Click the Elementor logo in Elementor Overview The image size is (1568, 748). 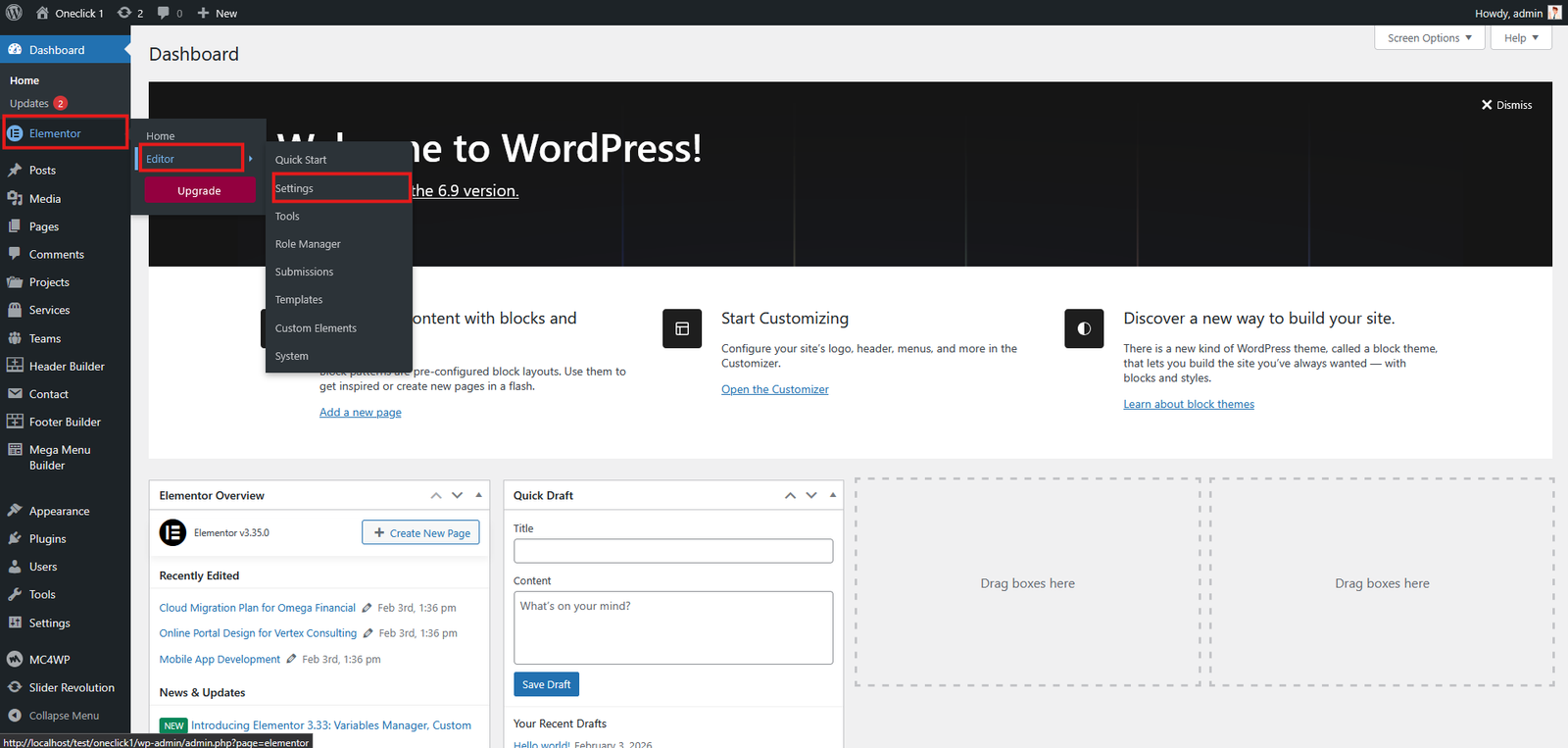point(172,532)
